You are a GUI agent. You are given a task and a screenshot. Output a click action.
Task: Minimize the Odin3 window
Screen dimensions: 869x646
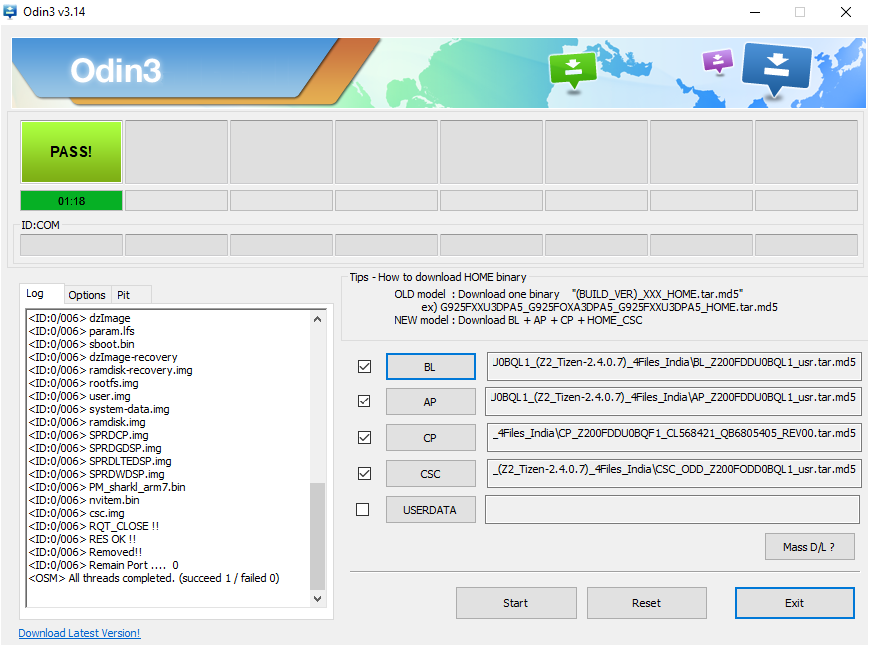pos(755,12)
